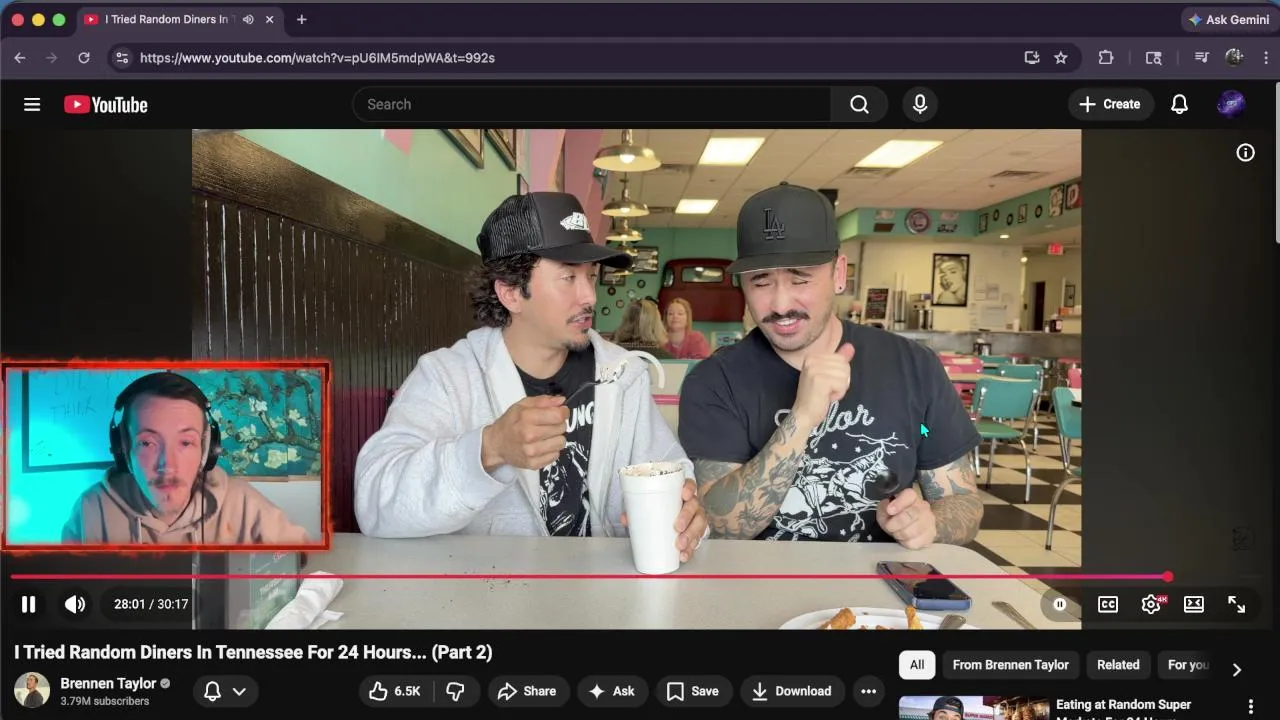The image size is (1280, 720).
Task: Open player settings gear
Action: tap(1151, 604)
